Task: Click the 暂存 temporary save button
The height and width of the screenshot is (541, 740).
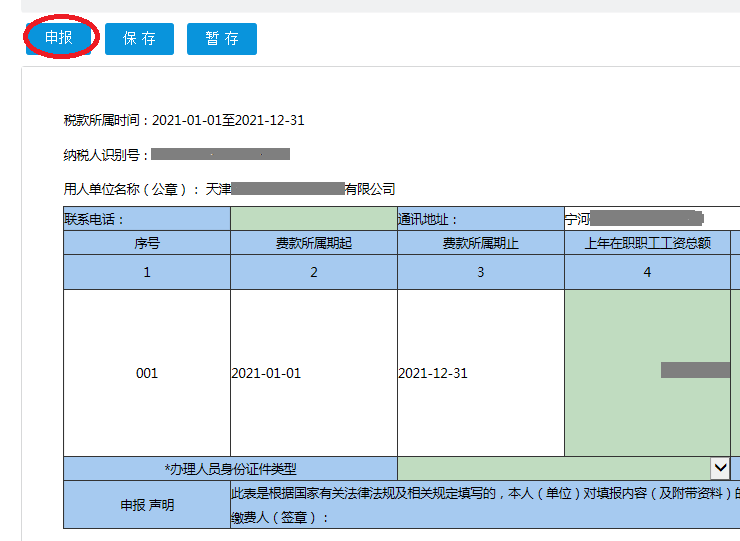Action: point(222,39)
